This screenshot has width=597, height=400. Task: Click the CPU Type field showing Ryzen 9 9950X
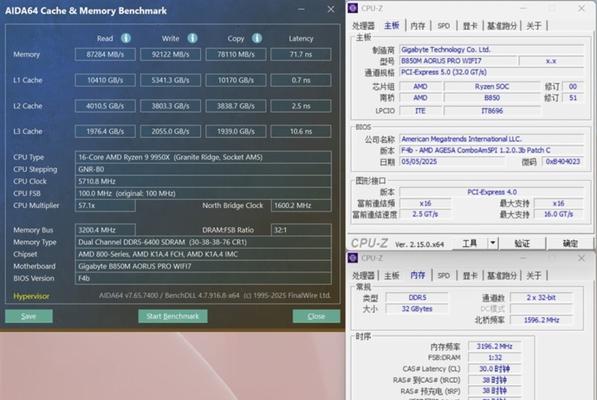point(203,157)
